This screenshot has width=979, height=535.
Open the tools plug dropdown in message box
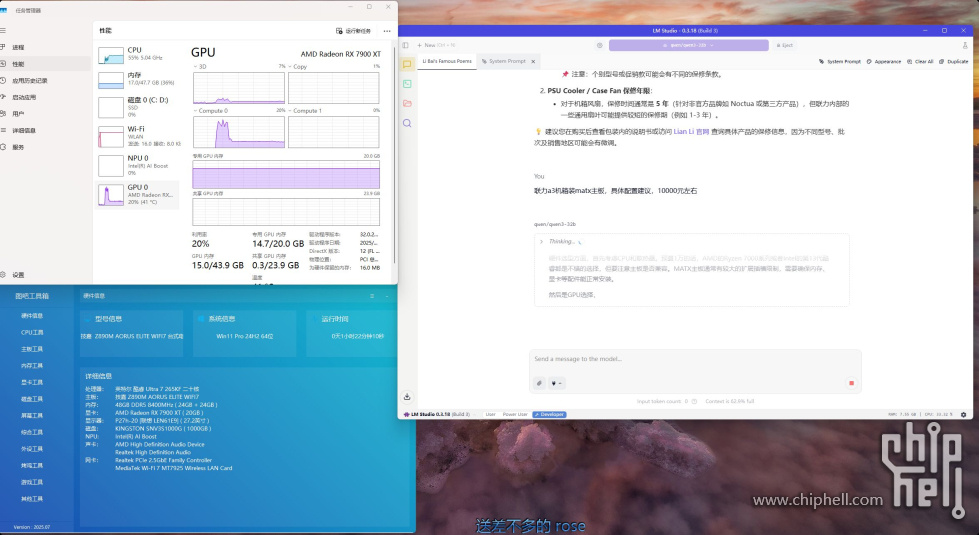pyautogui.click(x=556, y=383)
